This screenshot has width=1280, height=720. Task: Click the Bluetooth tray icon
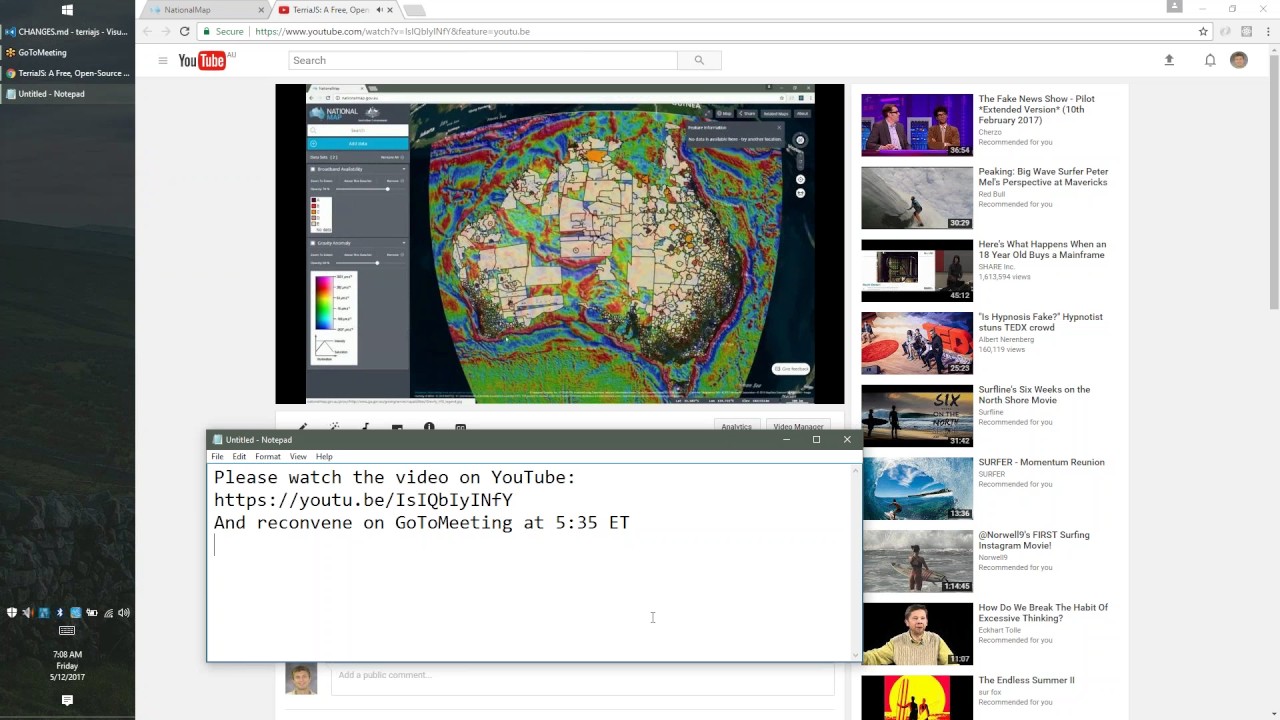pyautogui.click(x=60, y=613)
